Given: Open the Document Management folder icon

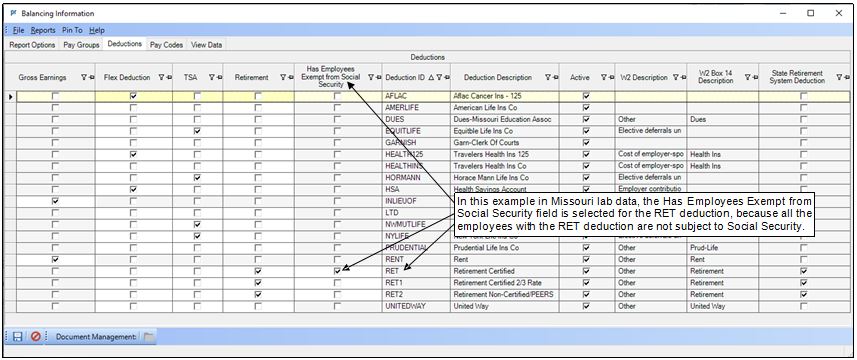Looking at the screenshot, I should coord(148,337).
